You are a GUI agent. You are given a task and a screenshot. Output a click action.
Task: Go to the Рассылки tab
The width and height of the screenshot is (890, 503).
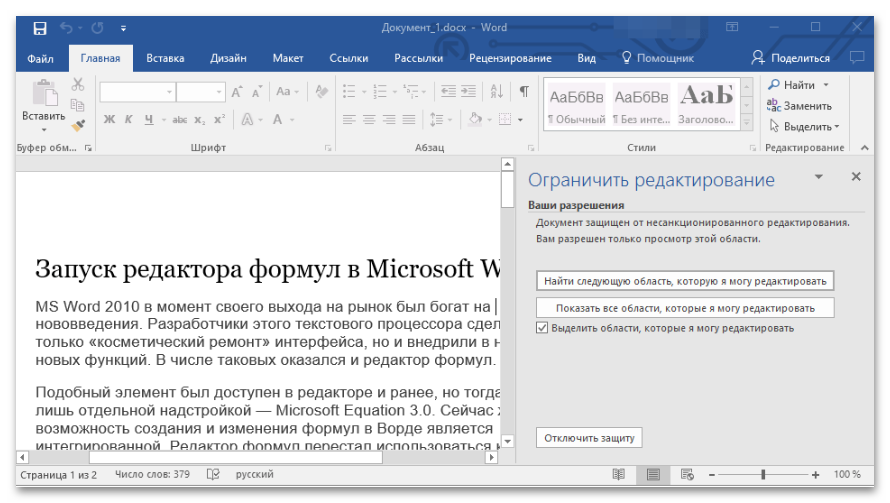pos(418,58)
